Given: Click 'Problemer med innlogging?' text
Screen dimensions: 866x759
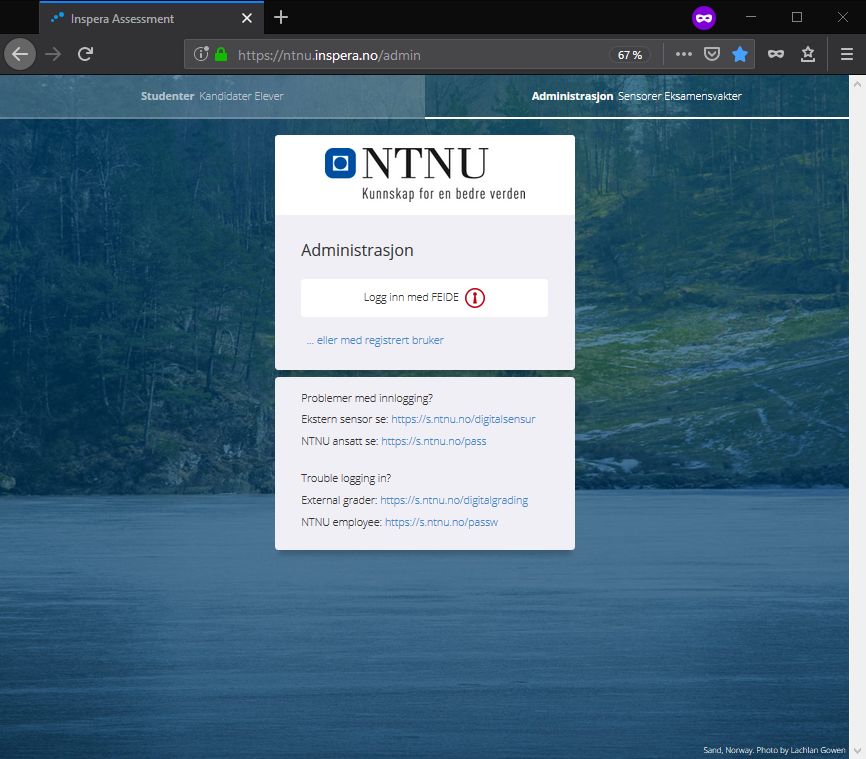Looking at the screenshot, I should [x=367, y=398].
